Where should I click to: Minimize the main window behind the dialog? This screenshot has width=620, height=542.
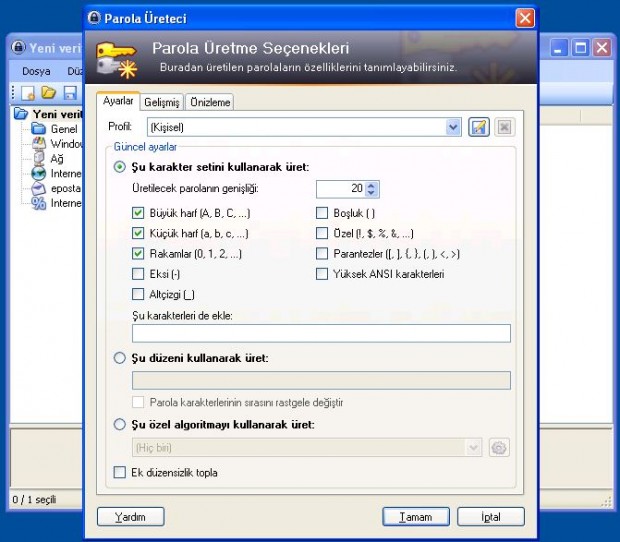pos(558,48)
